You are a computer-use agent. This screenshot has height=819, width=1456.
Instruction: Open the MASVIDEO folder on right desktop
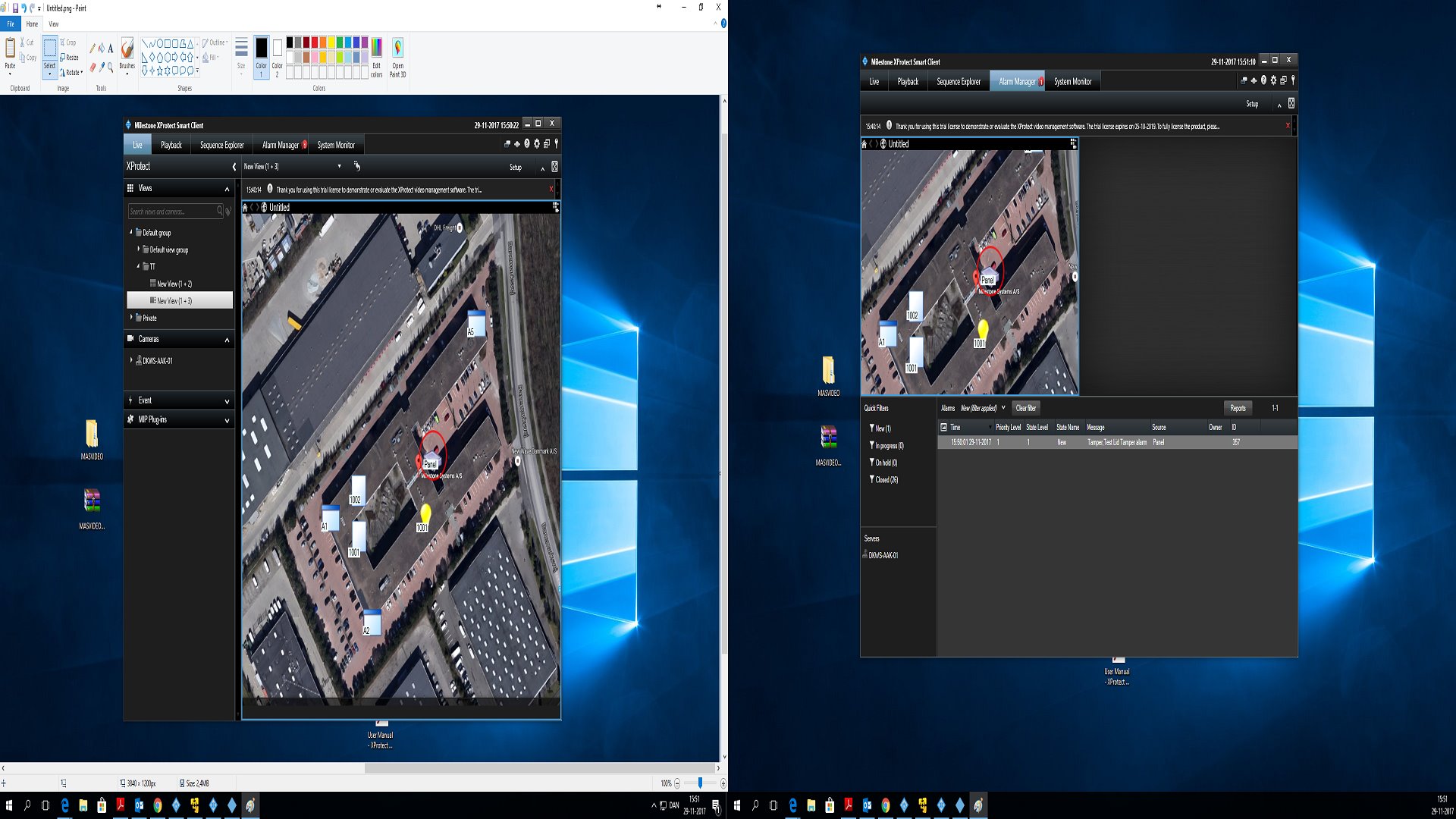pos(828,376)
